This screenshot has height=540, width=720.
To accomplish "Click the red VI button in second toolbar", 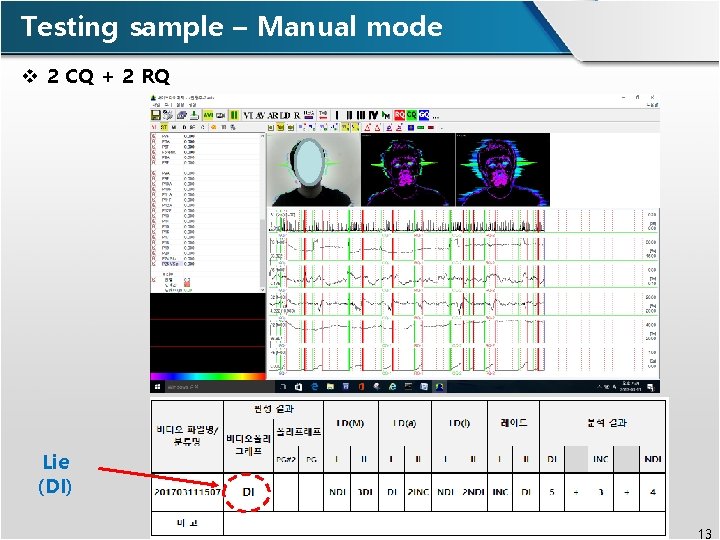I will click(x=154, y=127).
